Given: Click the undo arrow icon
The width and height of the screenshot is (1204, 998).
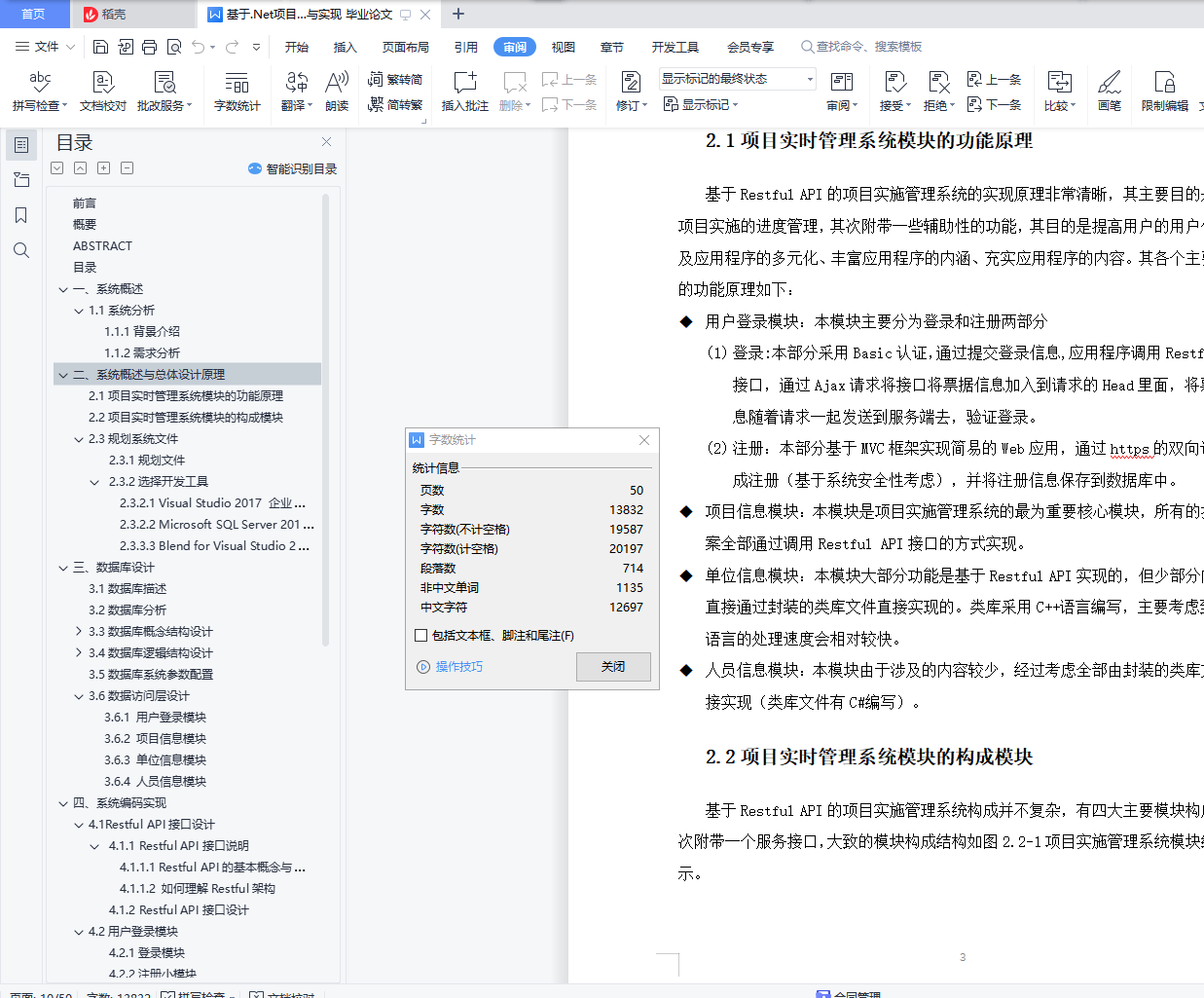Looking at the screenshot, I should tap(199, 47).
